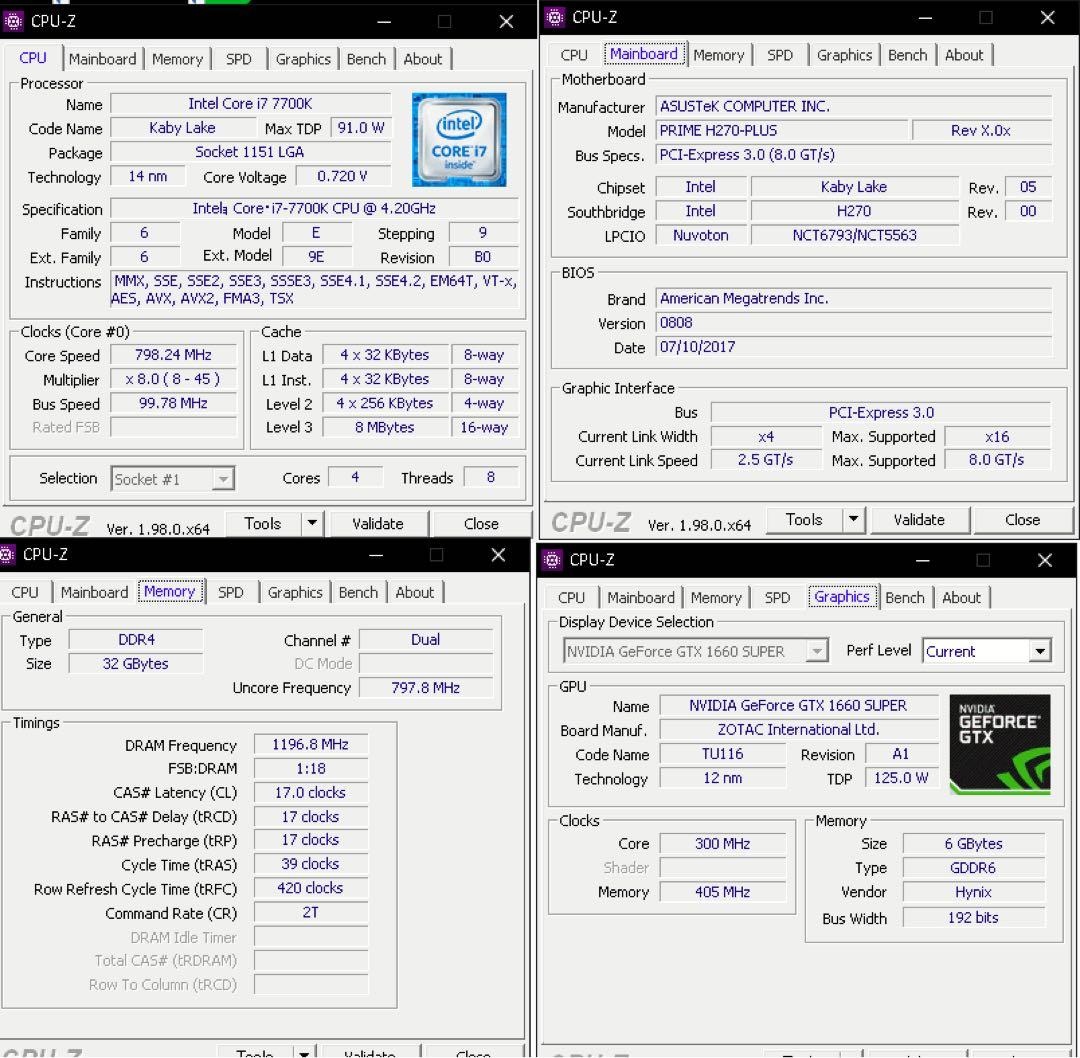Open SPD tab in Mainboard window
This screenshot has height=1058, width=1080.
click(780, 55)
